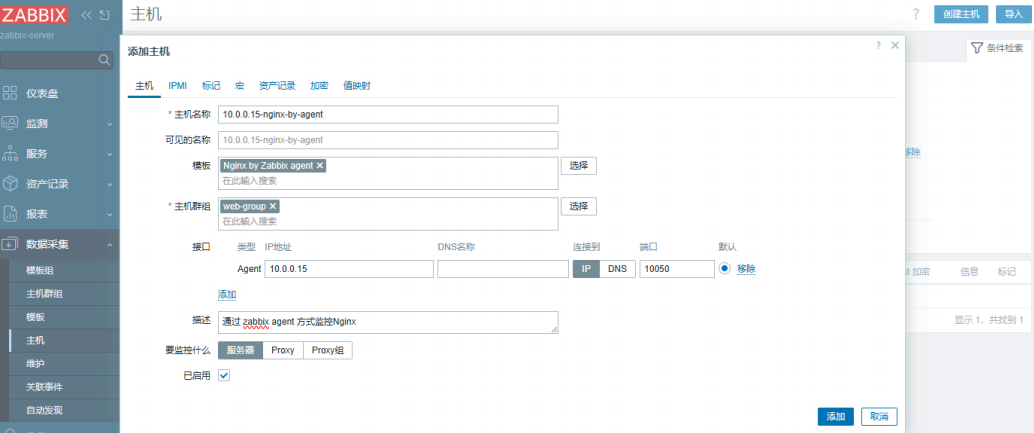
Task: Open 模板 in the sidebar
Action: 36,316
